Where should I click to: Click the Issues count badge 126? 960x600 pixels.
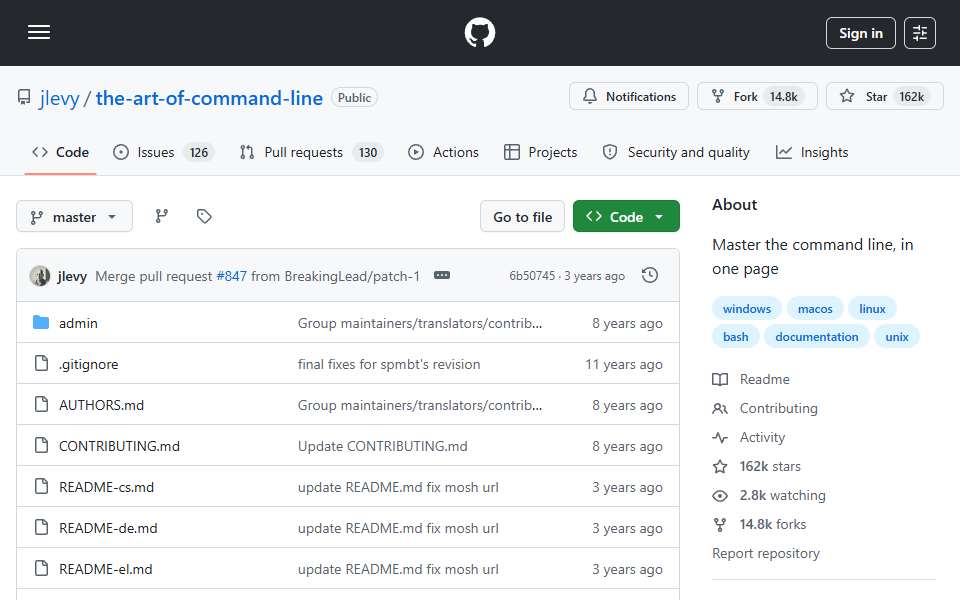pos(198,152)
